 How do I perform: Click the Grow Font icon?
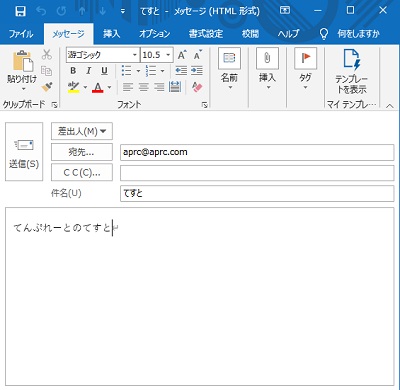(x=182, y=55)
